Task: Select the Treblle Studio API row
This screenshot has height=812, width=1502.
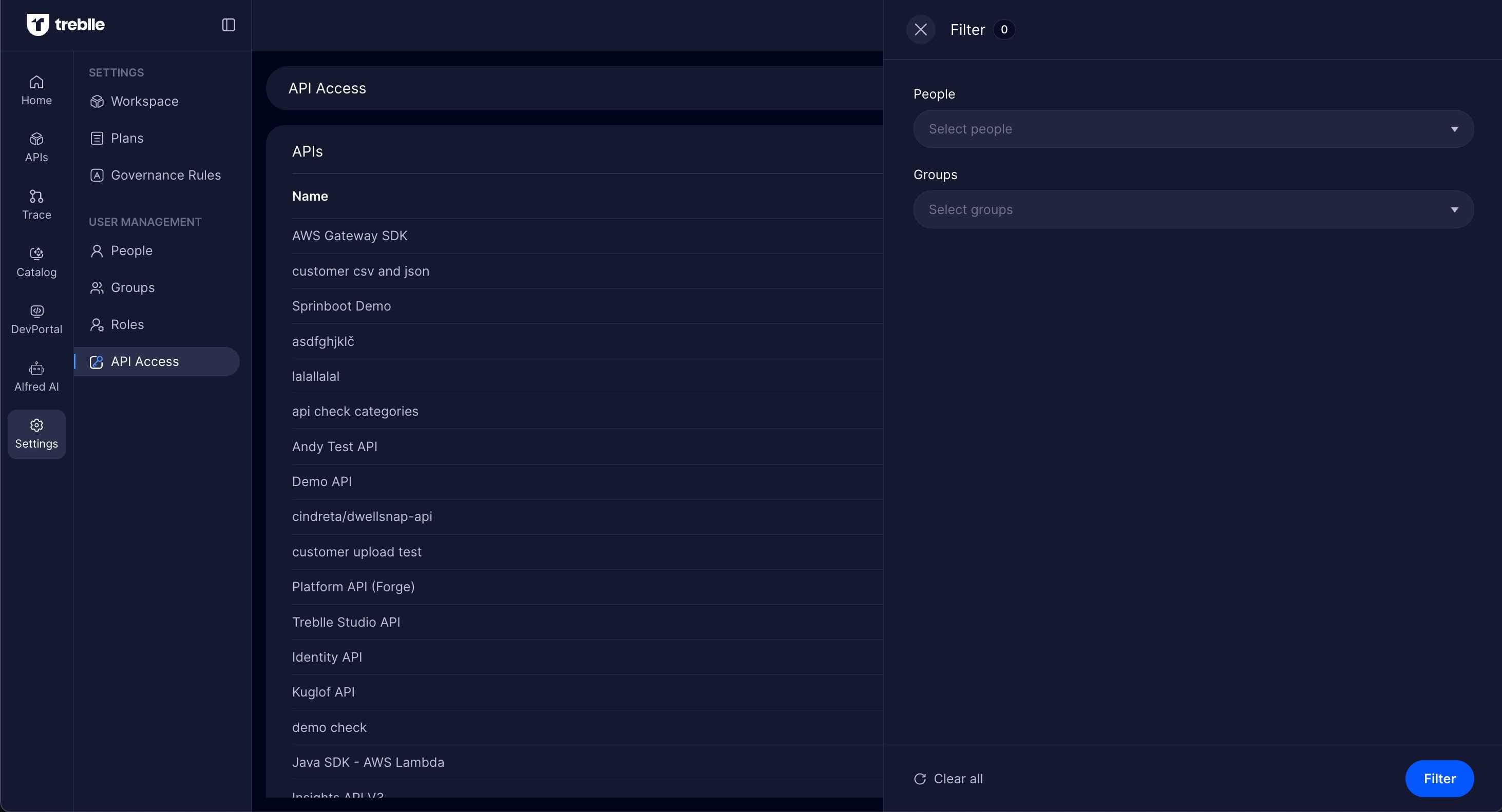Action: pyautogui.click(x=346, y=622)
